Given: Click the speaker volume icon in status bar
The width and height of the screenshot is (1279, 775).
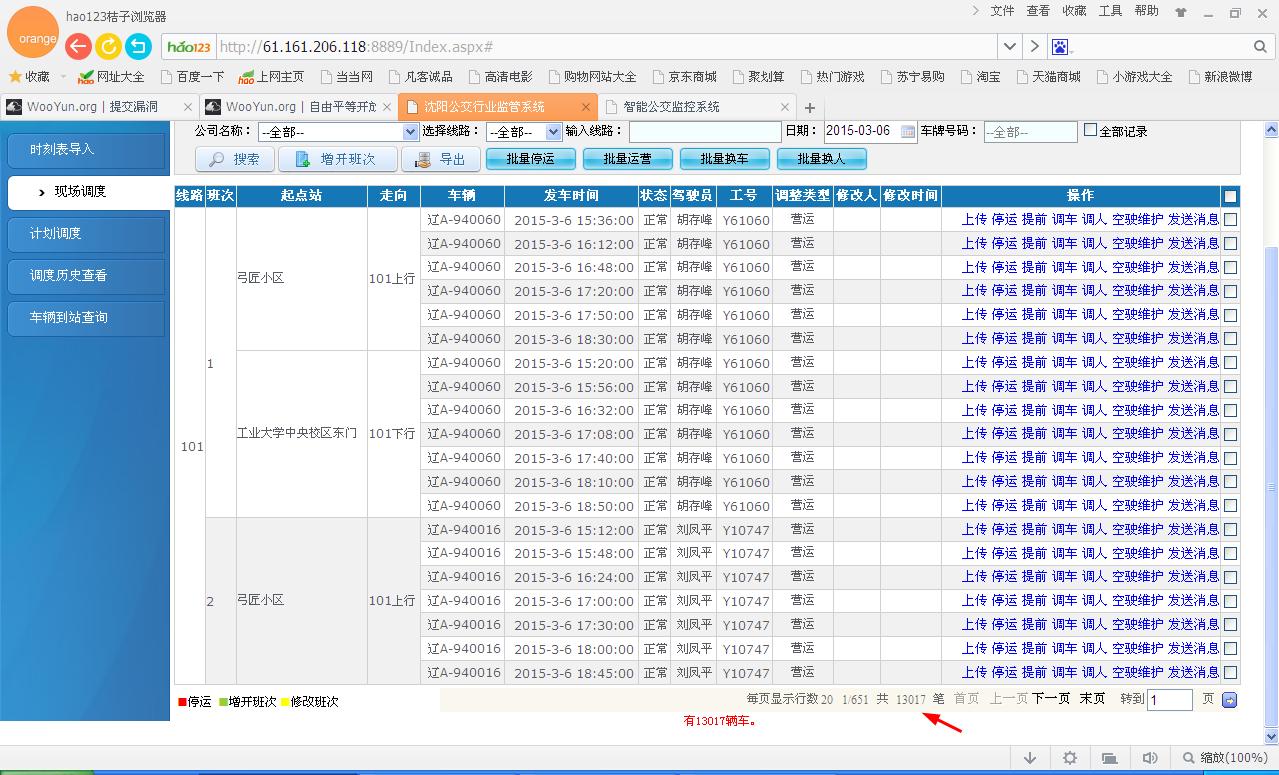Looking at the screenshot, I should pos(1150,758).
